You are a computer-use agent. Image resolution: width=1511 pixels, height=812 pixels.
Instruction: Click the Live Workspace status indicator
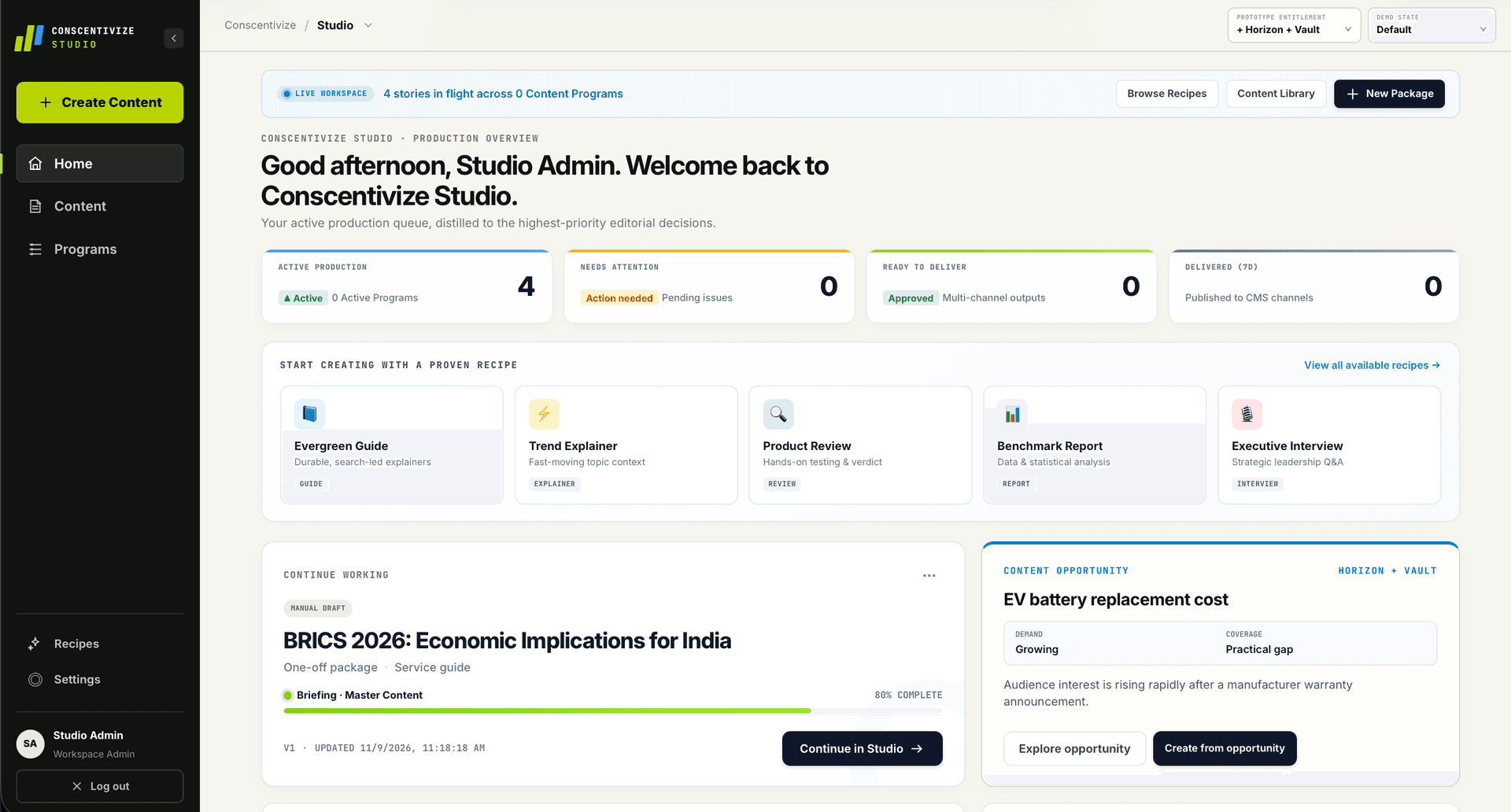[324, 94]
